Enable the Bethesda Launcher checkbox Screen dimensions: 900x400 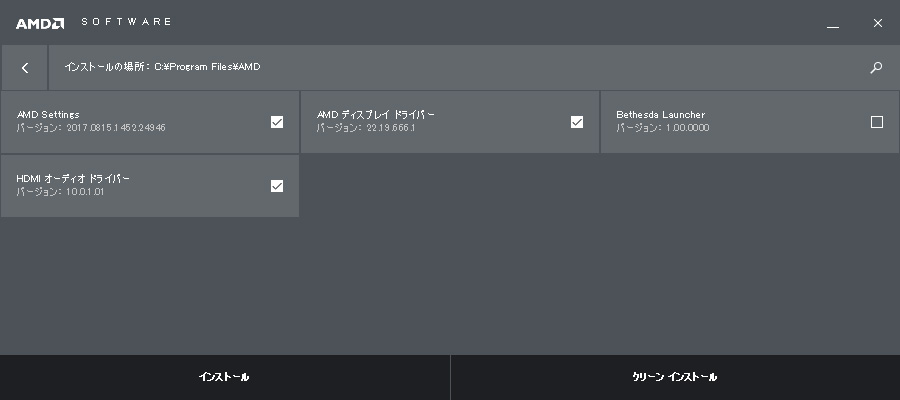[877, 122]
